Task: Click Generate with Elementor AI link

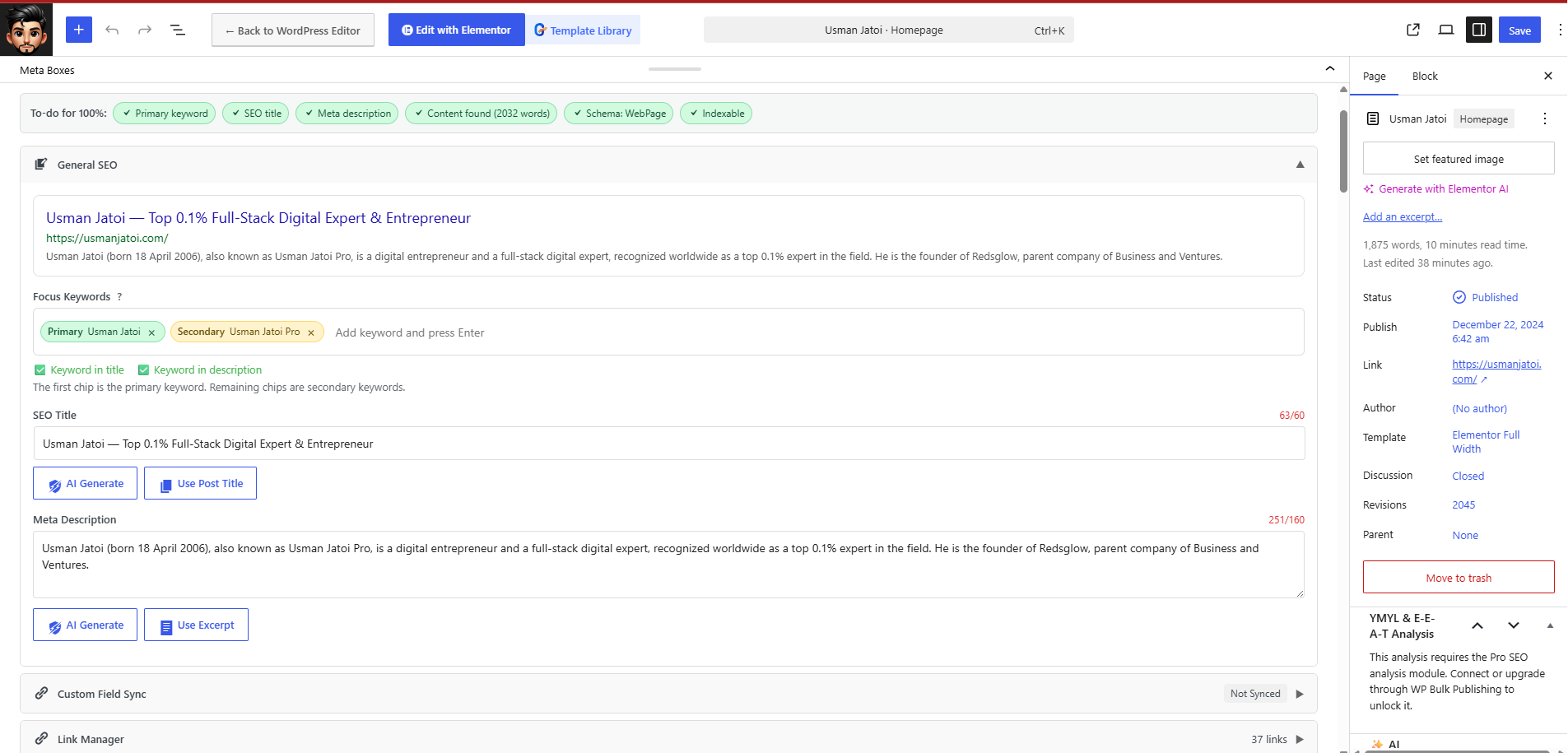Action: (x=1435, y=188)
